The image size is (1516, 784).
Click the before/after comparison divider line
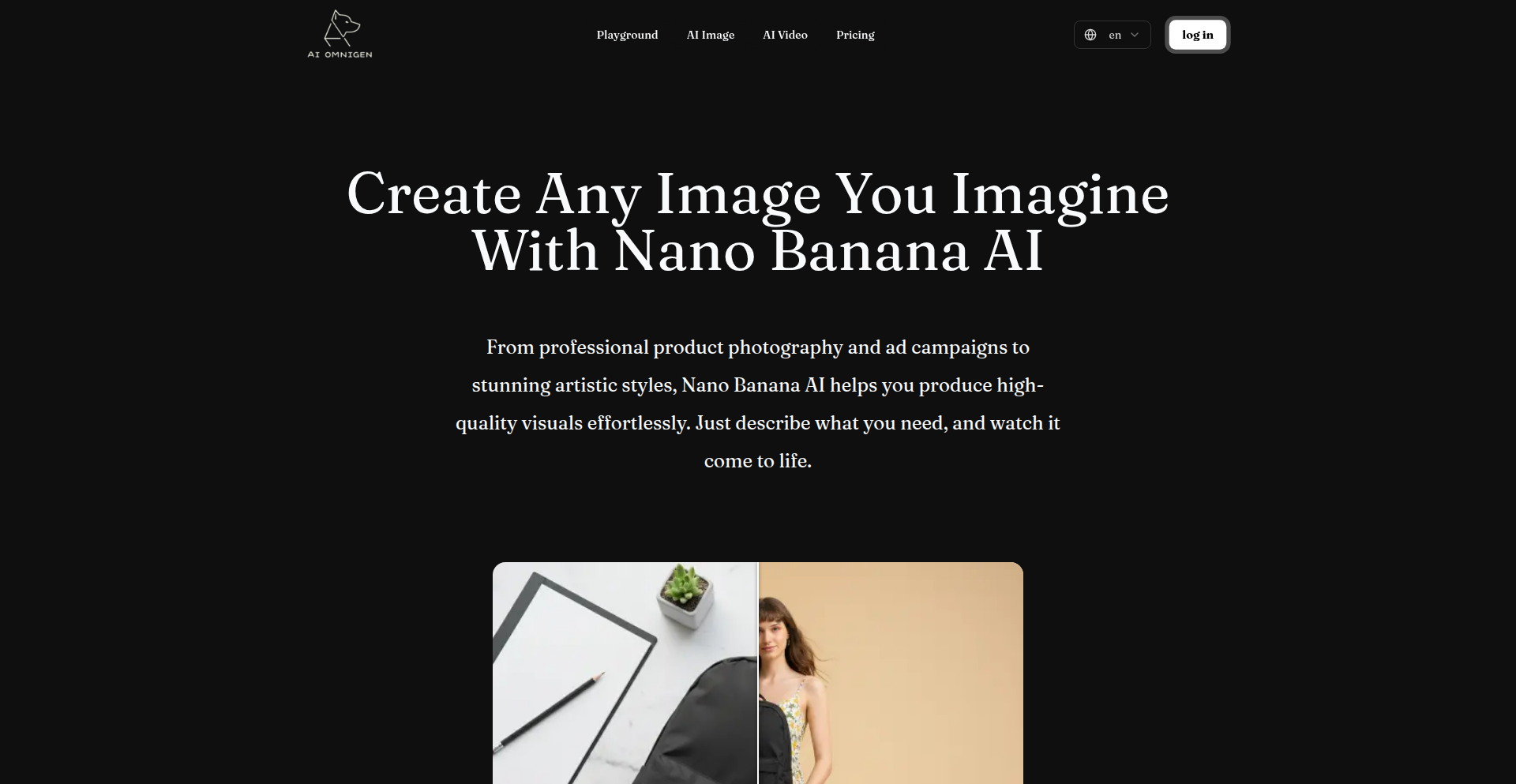pyautogui.click(x=758, y=673)
